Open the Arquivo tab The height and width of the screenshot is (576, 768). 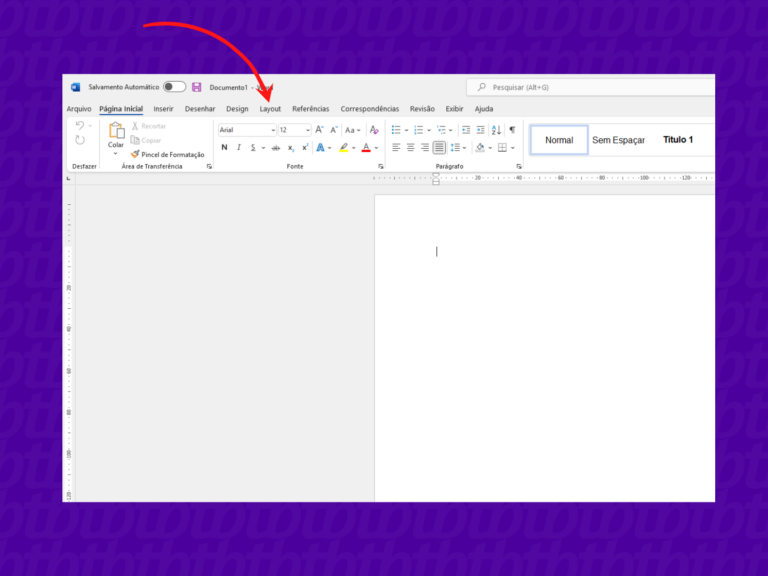[79, 109]
